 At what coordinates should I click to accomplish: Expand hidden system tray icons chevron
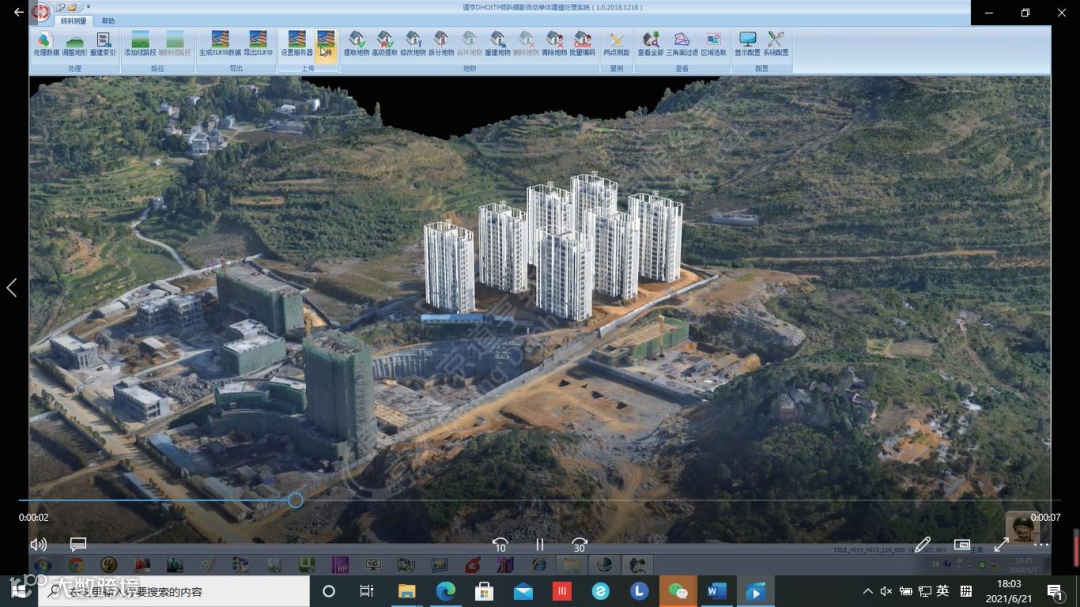[x=868, y=591]
